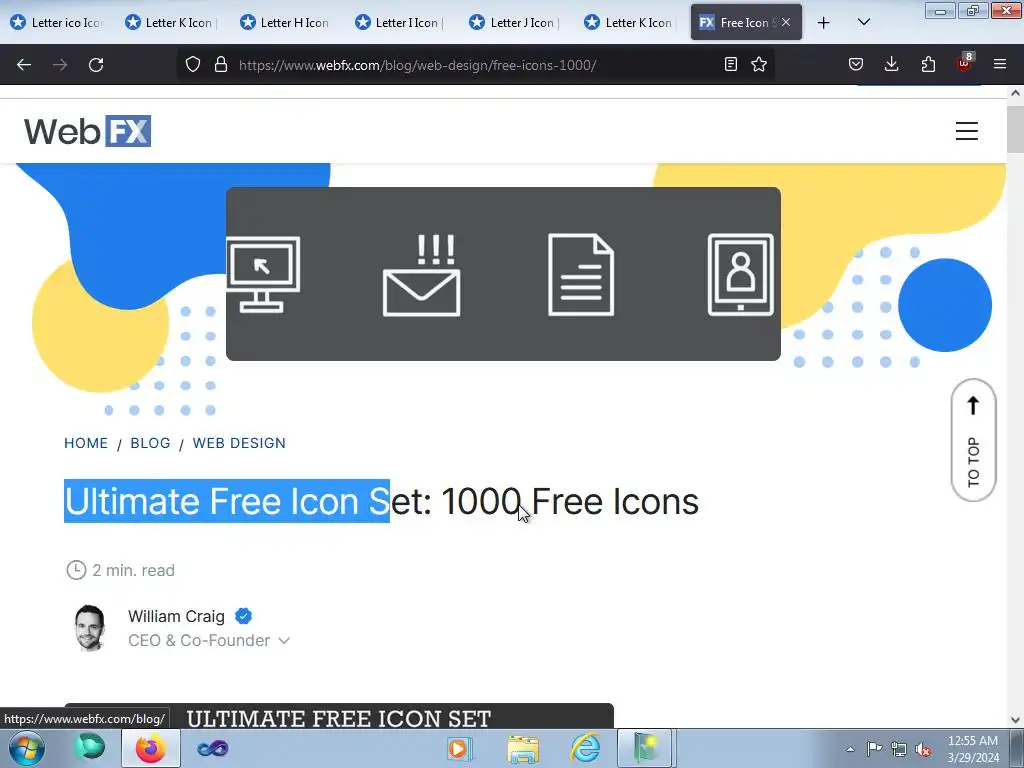Click the scrollbar up arrow
Viewport: 1024px width, 768px height.
tap(1015, 93)
